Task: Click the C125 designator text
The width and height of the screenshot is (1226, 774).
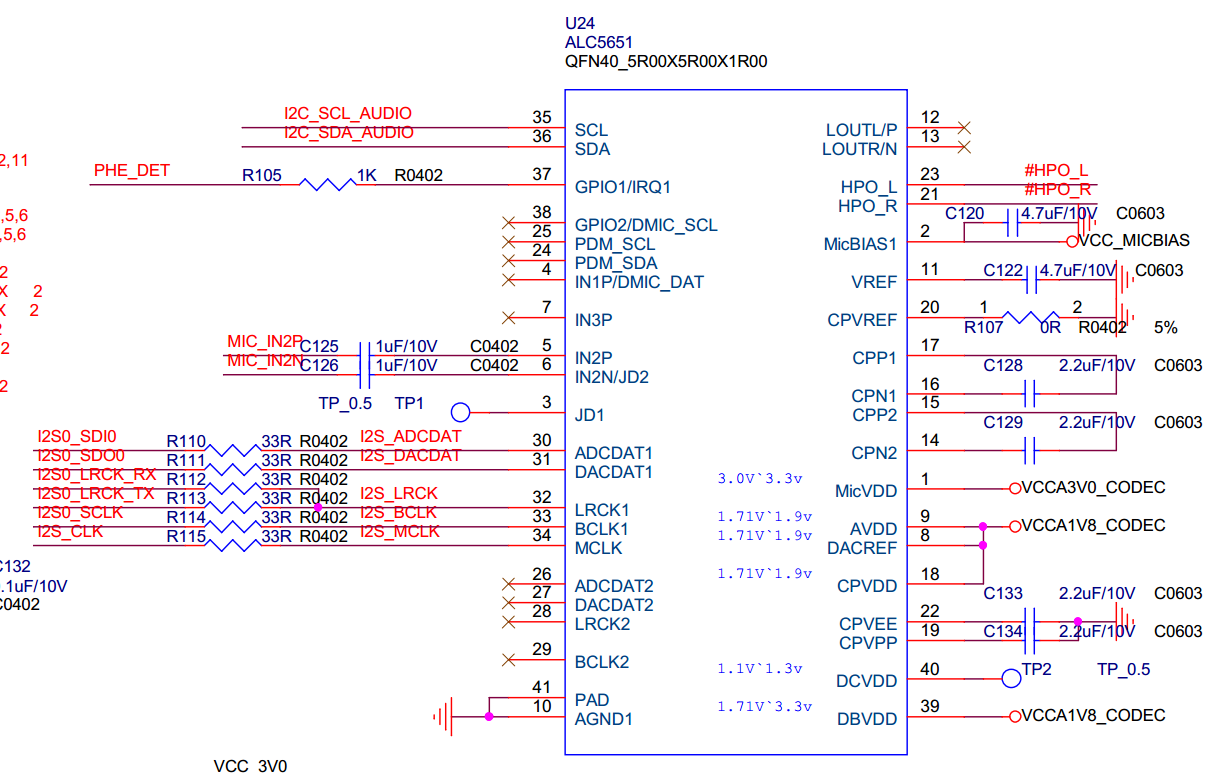Action: pyautogui.click(x=320, y=347)
